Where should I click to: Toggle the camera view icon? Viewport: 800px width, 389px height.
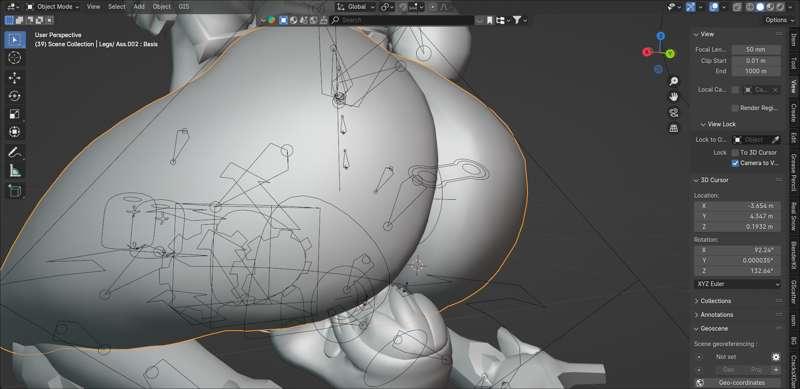pos(674,113)
